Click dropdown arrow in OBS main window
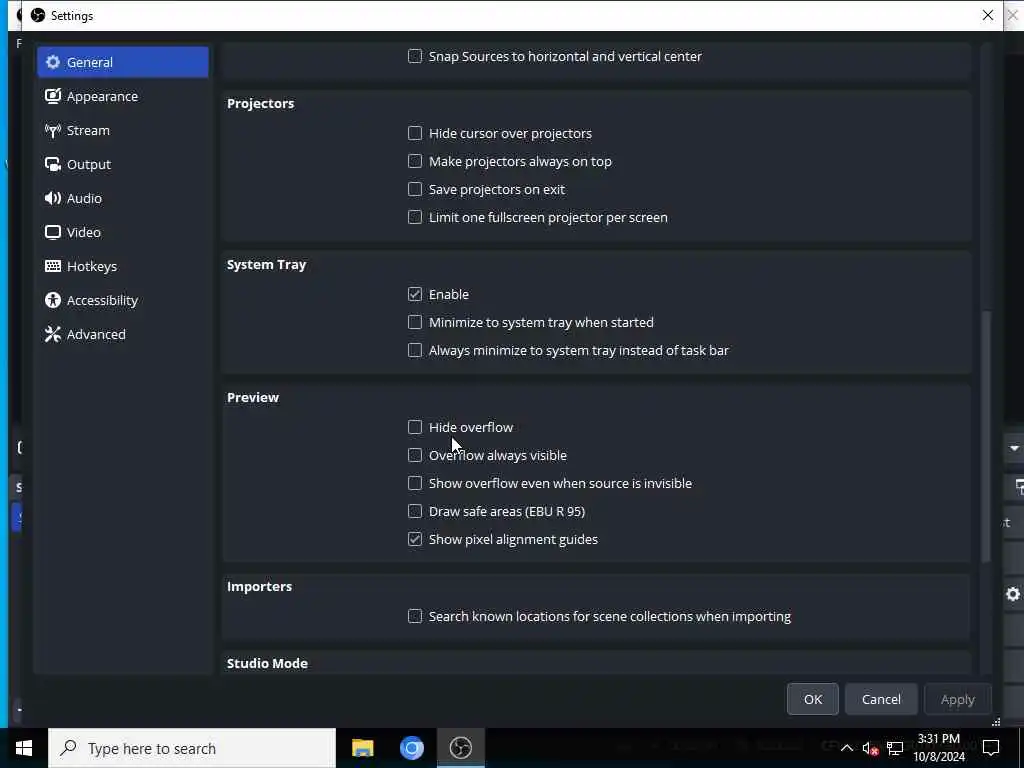The width and height of the screenshot is (1024, 768). [1014, 448]
